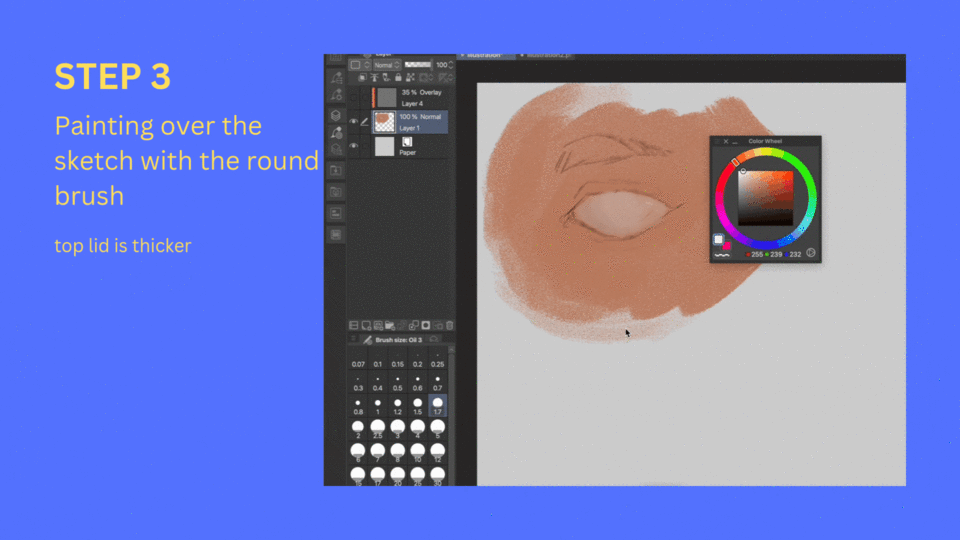Toggle set as draft layer icon

pos(386,78)
